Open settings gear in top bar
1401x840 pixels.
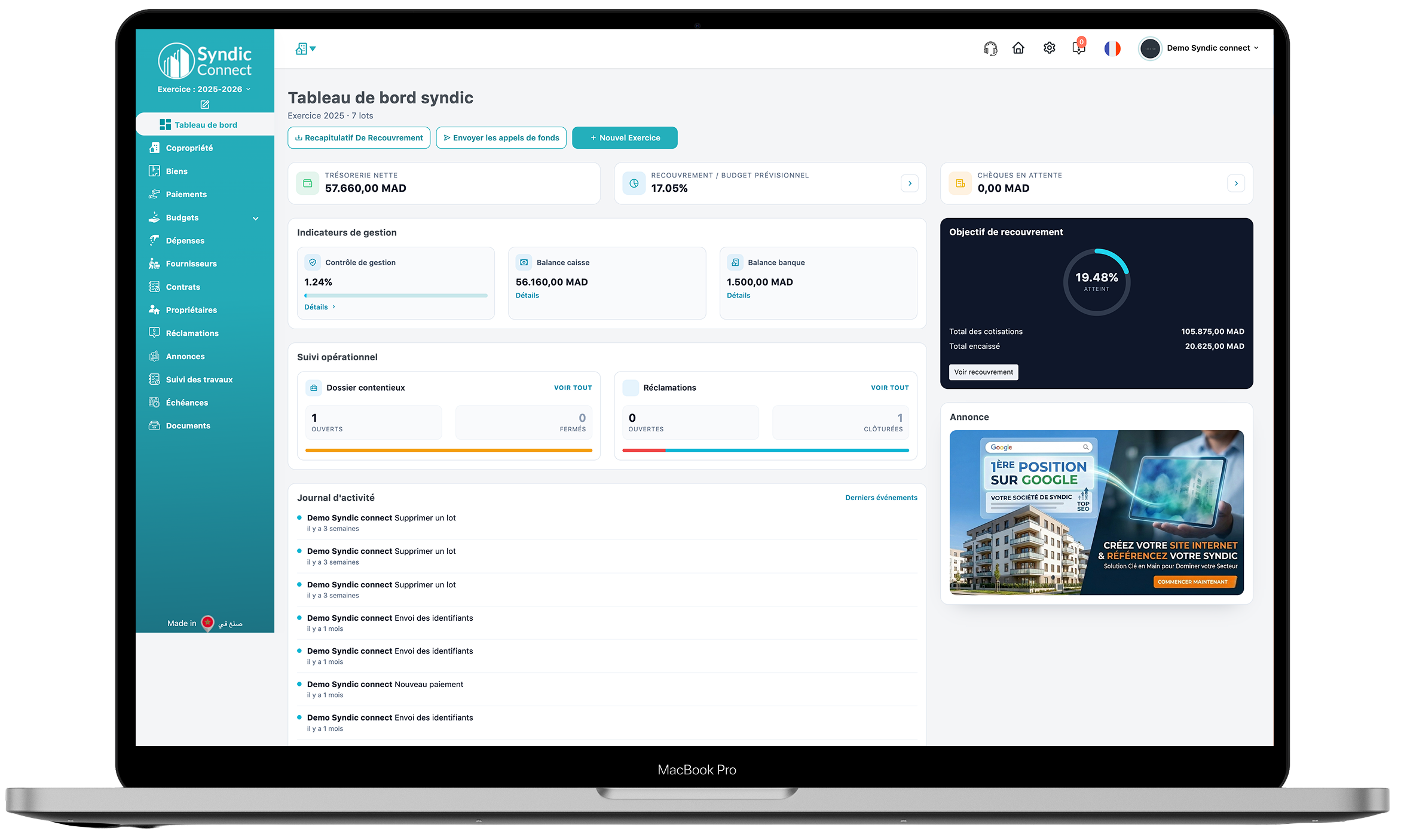[1049, 48]
